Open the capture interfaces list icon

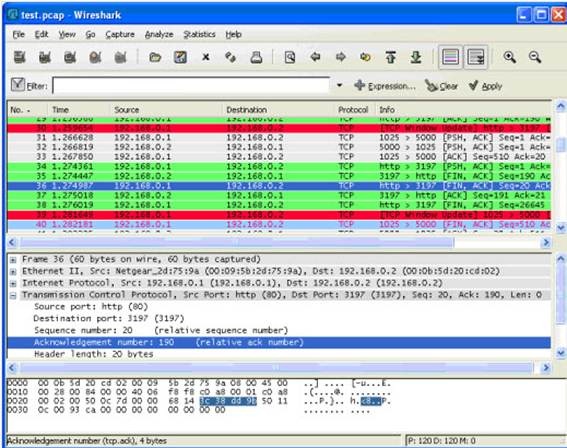point(20,57)
